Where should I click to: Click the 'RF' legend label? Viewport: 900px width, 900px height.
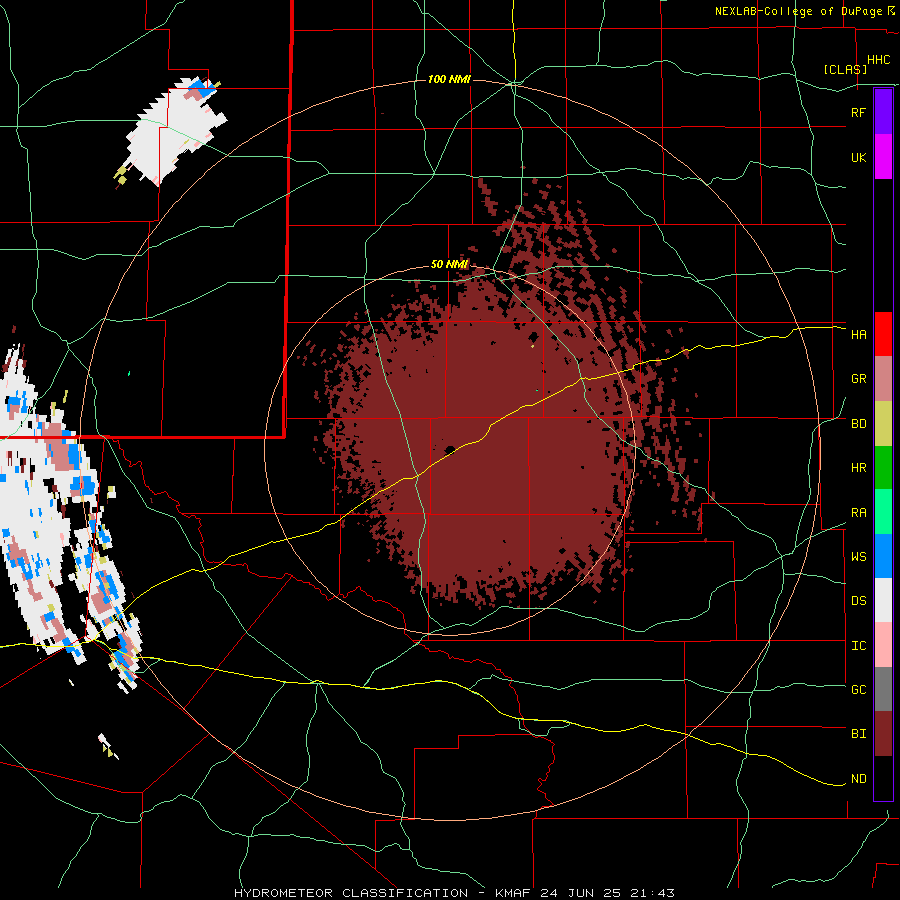tap(858, 112)
